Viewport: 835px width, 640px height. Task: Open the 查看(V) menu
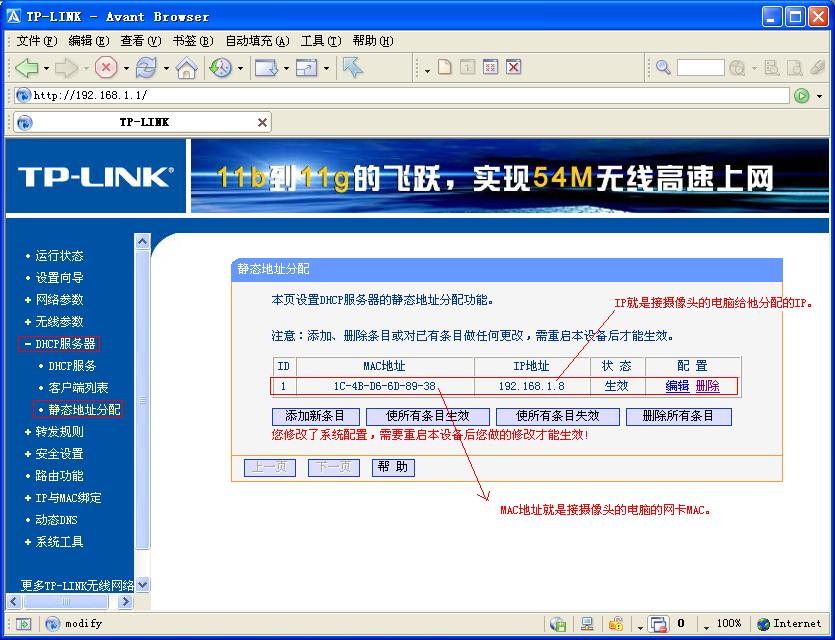click(x=141, y=41)
